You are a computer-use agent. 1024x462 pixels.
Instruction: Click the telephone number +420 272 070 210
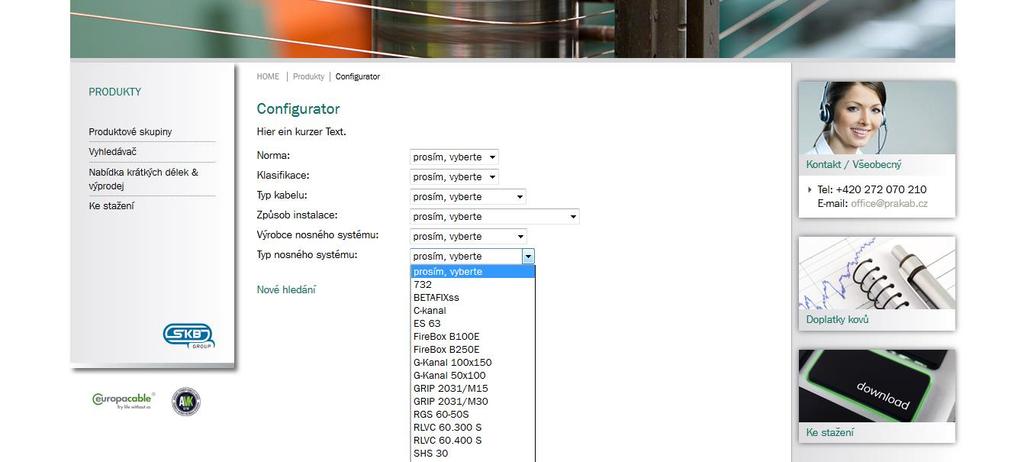881,190
